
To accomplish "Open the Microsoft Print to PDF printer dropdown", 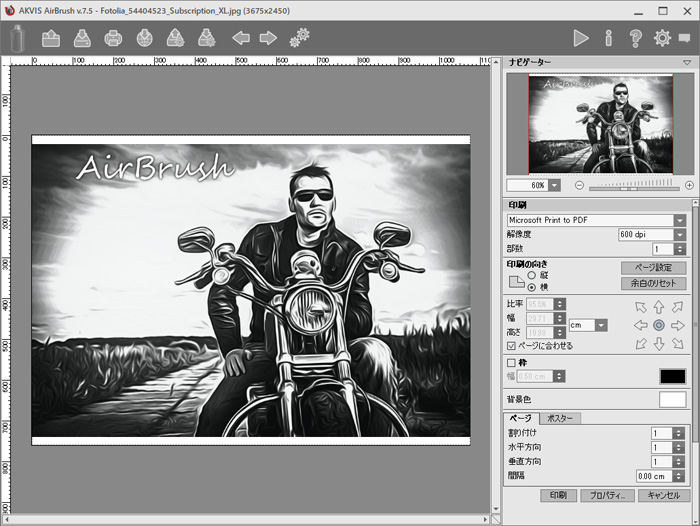I will (679, 220).
